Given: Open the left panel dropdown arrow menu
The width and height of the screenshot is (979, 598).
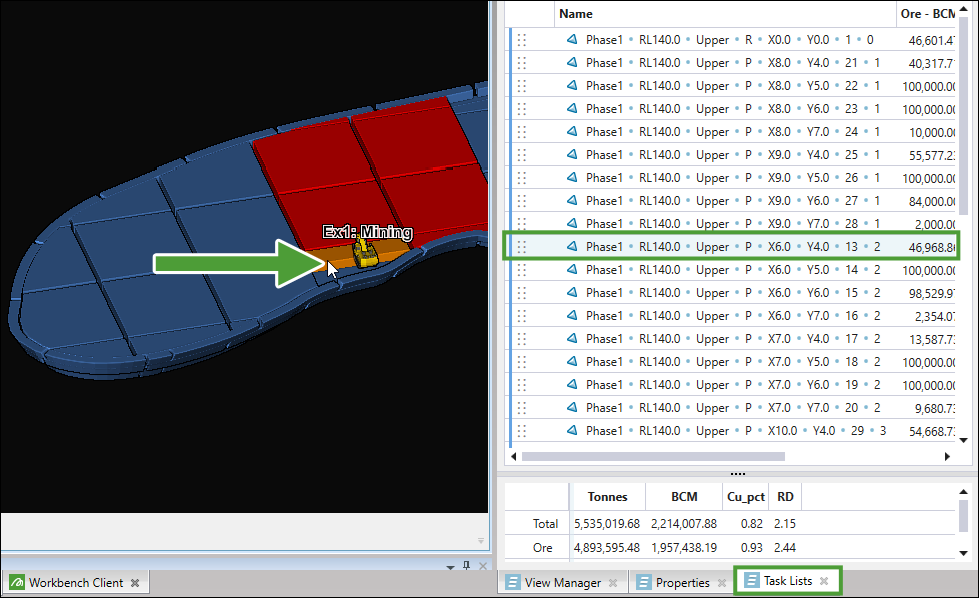Looking at the screenshot, I should coord(450,566).
